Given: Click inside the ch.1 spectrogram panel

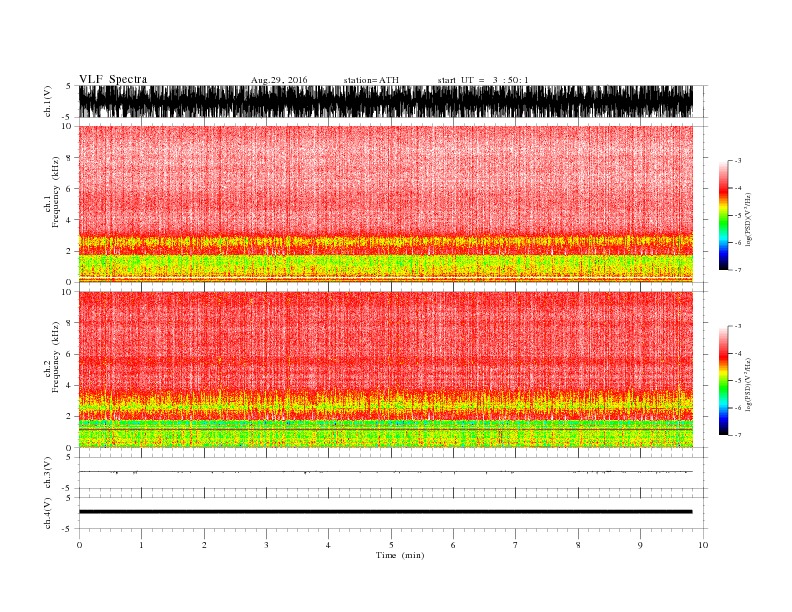Looking at the screenshot, I should (385, 204).
